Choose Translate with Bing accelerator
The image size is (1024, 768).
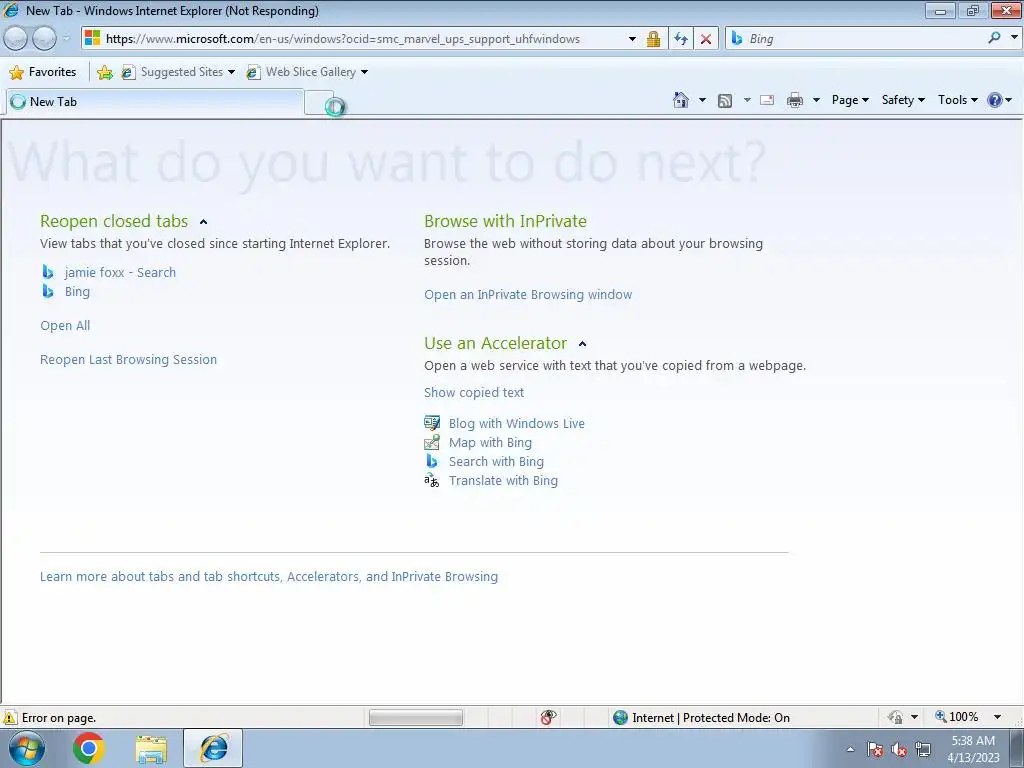503,481
